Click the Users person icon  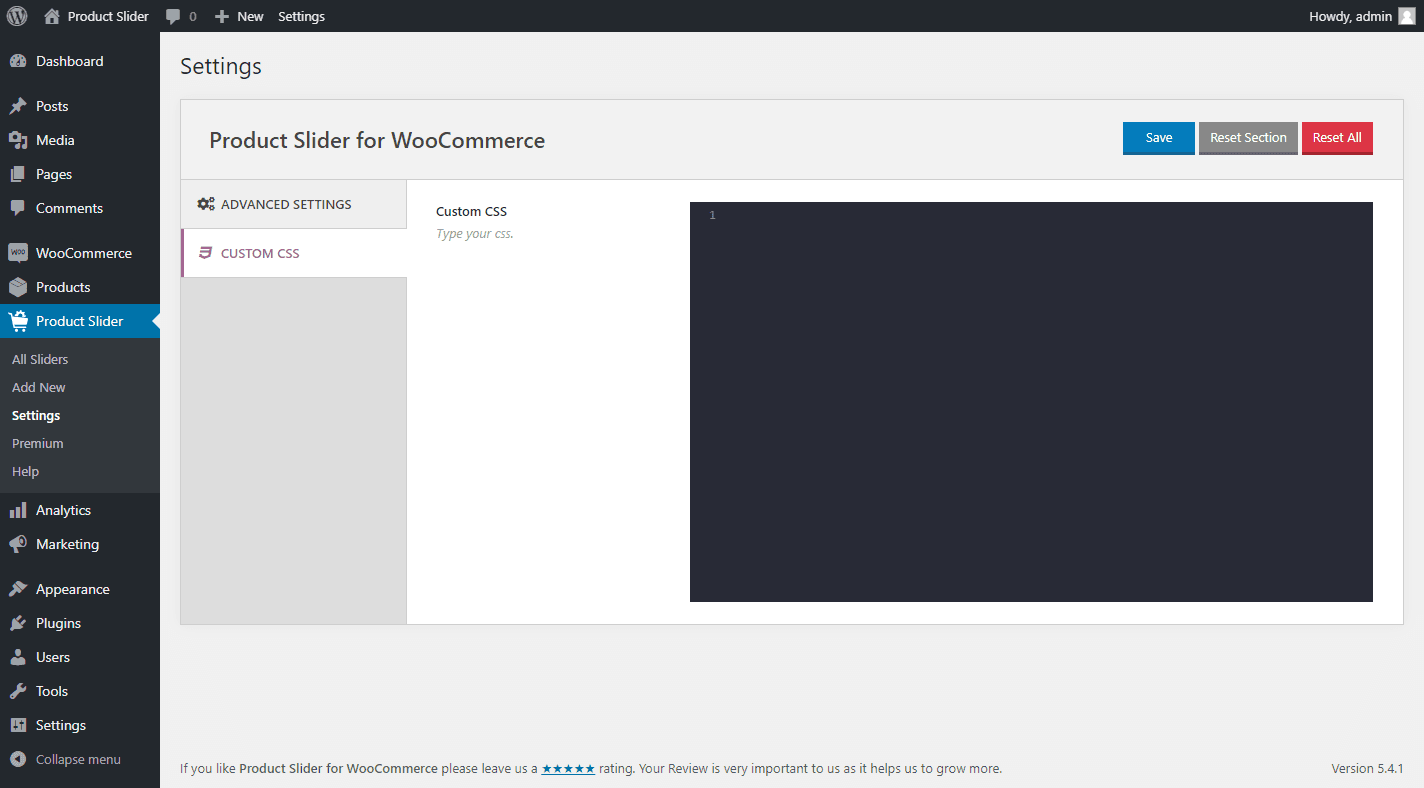pyautogui.click(x=18, y=657)
